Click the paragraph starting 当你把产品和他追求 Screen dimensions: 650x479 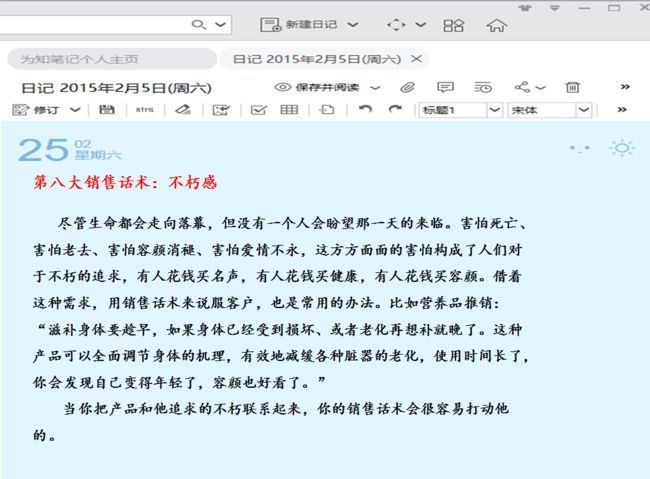coord(271,422)
